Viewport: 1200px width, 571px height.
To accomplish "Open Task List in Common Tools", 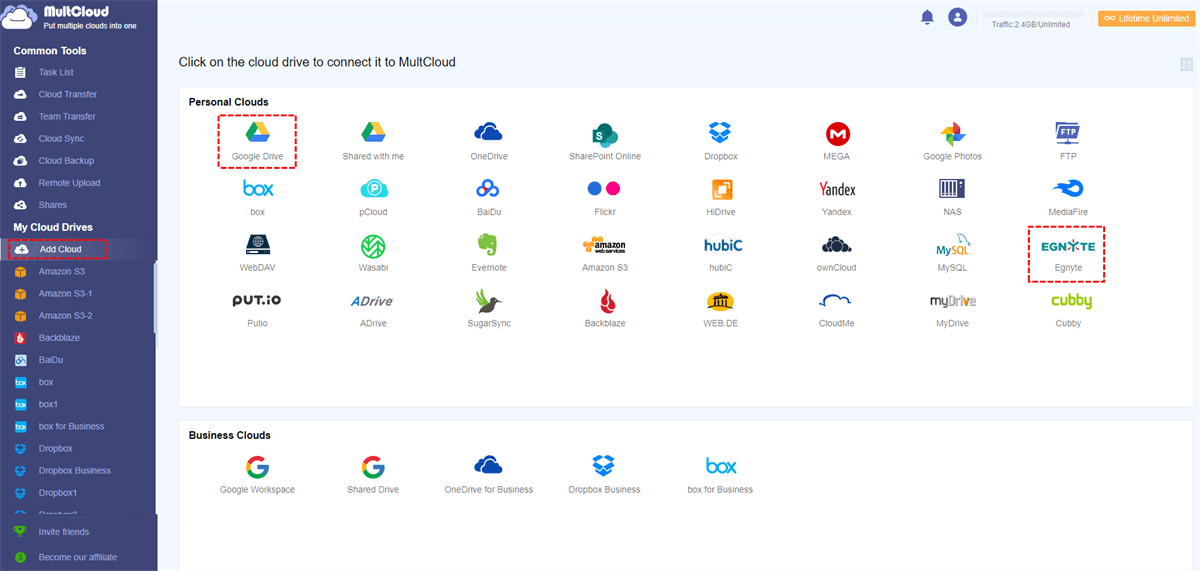I will [56, 72].
